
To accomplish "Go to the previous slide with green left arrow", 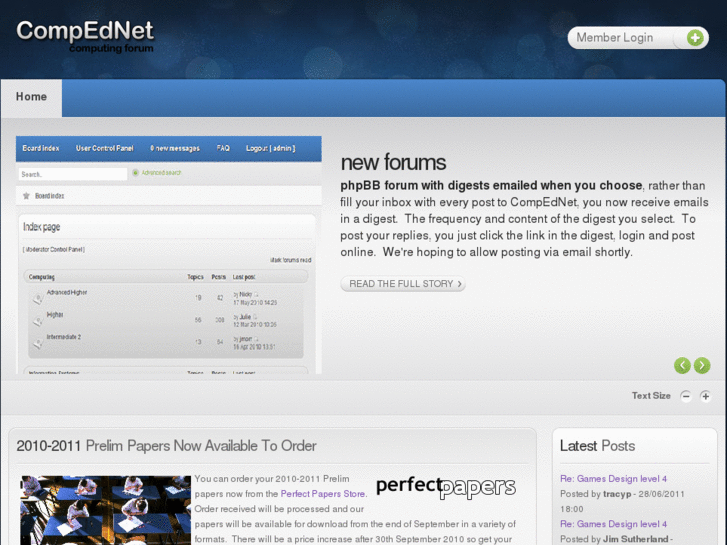I will [682, 365].
